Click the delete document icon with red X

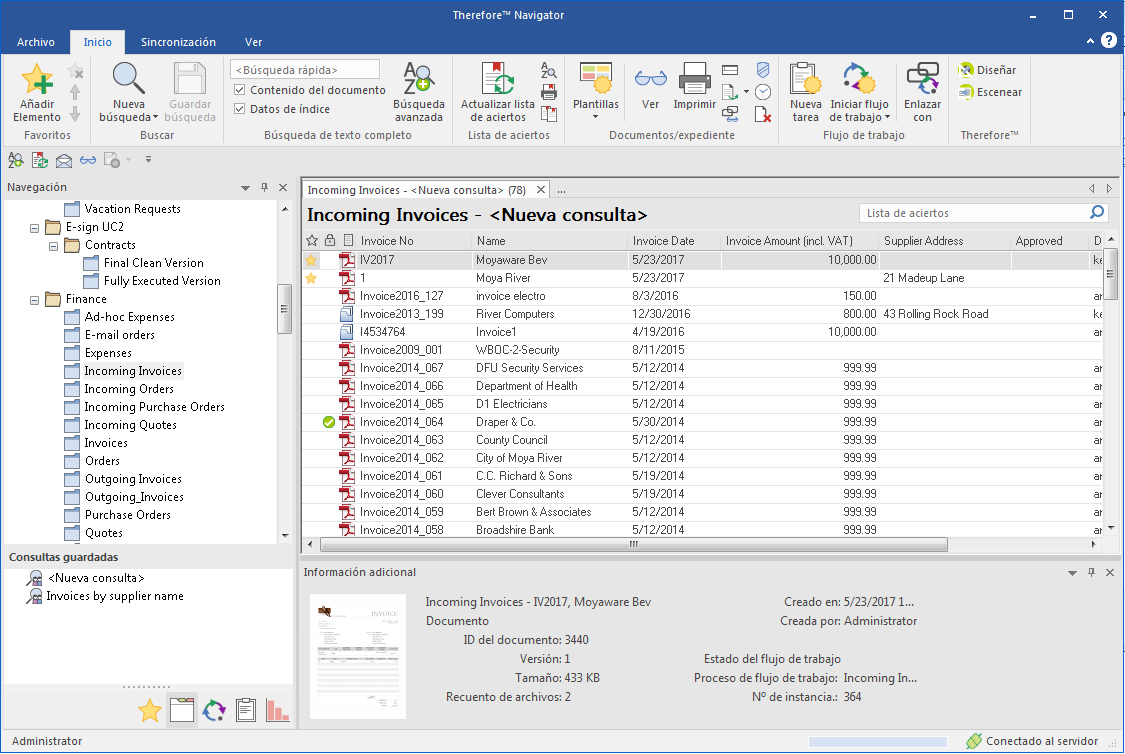click(763, 114)
